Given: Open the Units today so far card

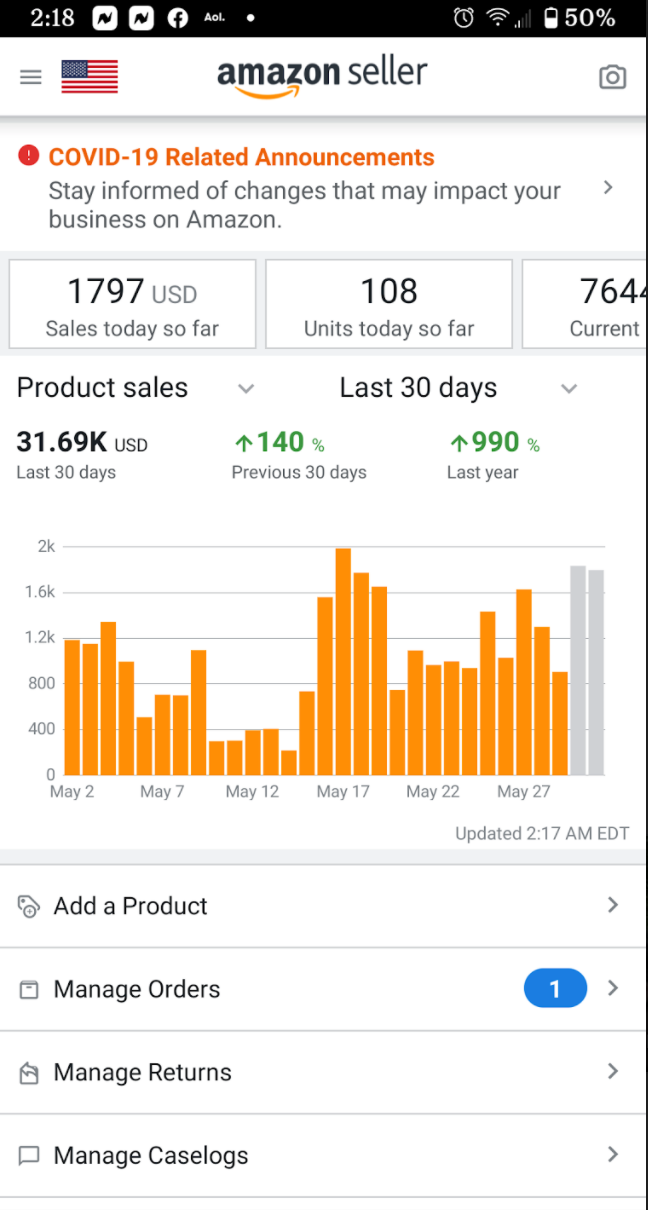Looking at the screenshot, I should click(389, 304).
